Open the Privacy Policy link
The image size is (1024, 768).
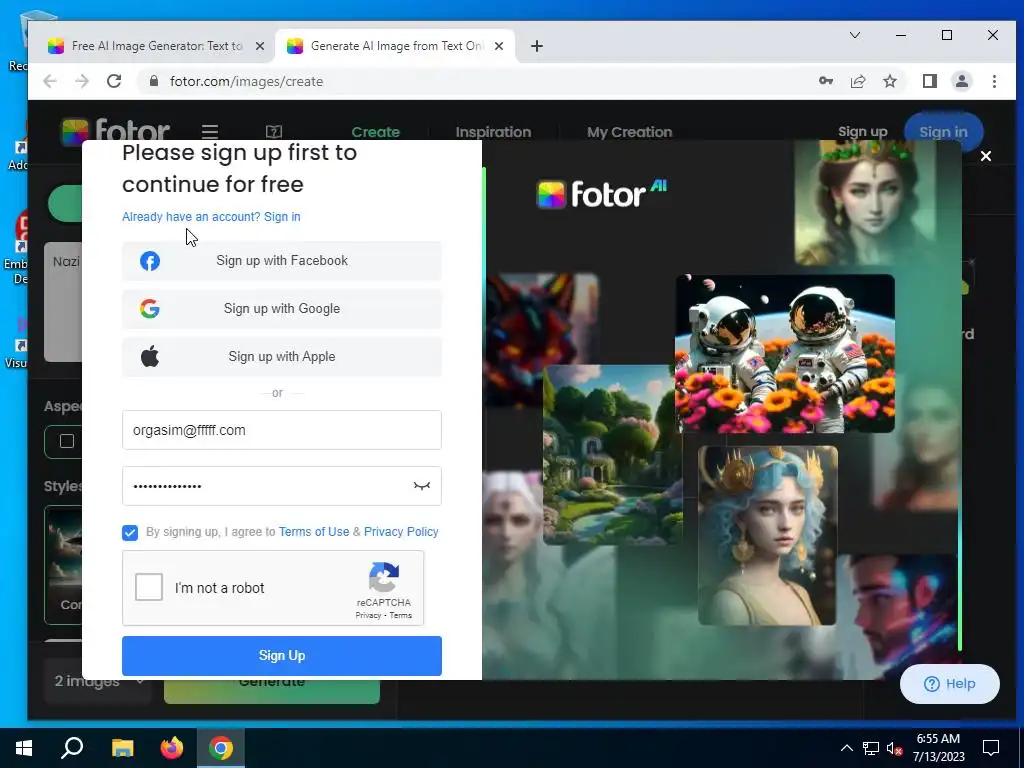coord(401,532)
